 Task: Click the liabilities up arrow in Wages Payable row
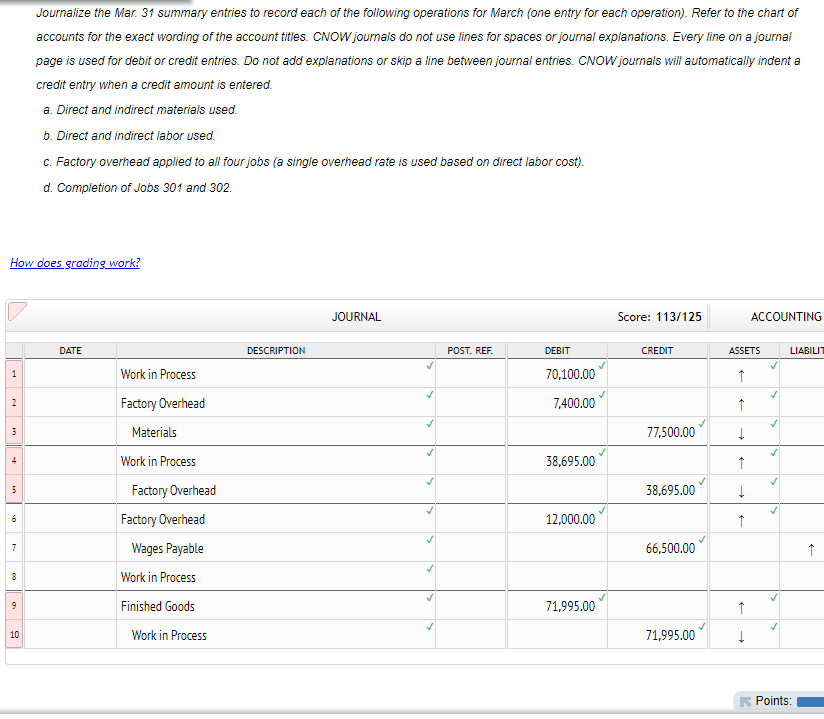pyautogui.click(x=811, y=549)
